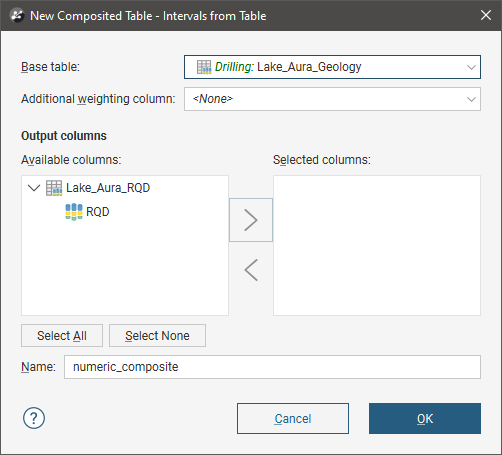The width and height of the screenshot is (502, 455).
Task: Click the RQD numeric column icon
Action: click(74, 212)
